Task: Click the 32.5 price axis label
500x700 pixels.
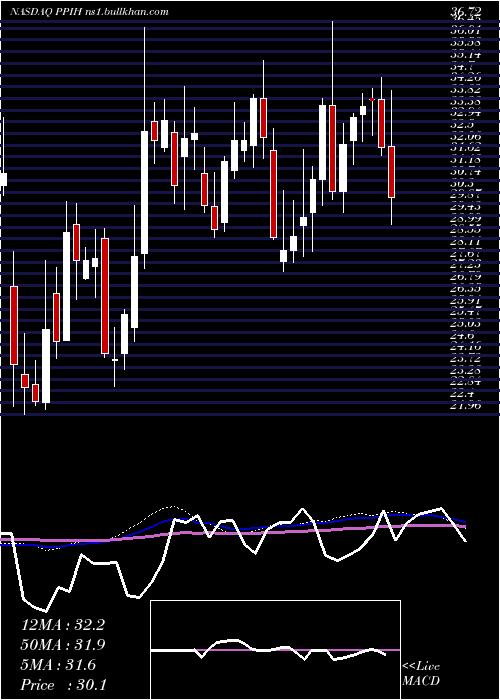Action: coord(462,125)
